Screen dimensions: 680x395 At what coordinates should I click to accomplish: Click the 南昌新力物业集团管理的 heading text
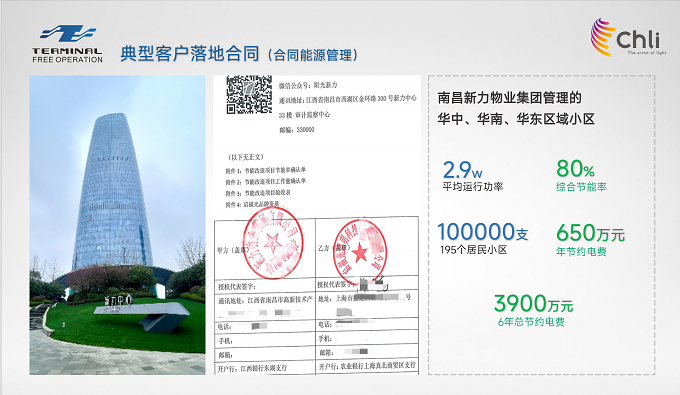click(x=510, y=98)
